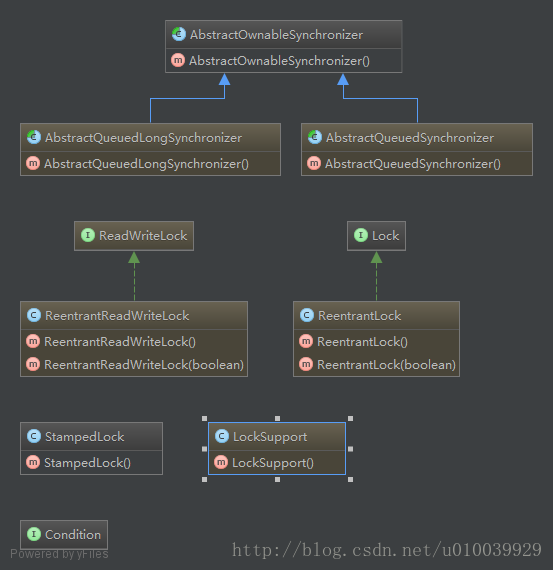Select the StampedLock class name

84,437
